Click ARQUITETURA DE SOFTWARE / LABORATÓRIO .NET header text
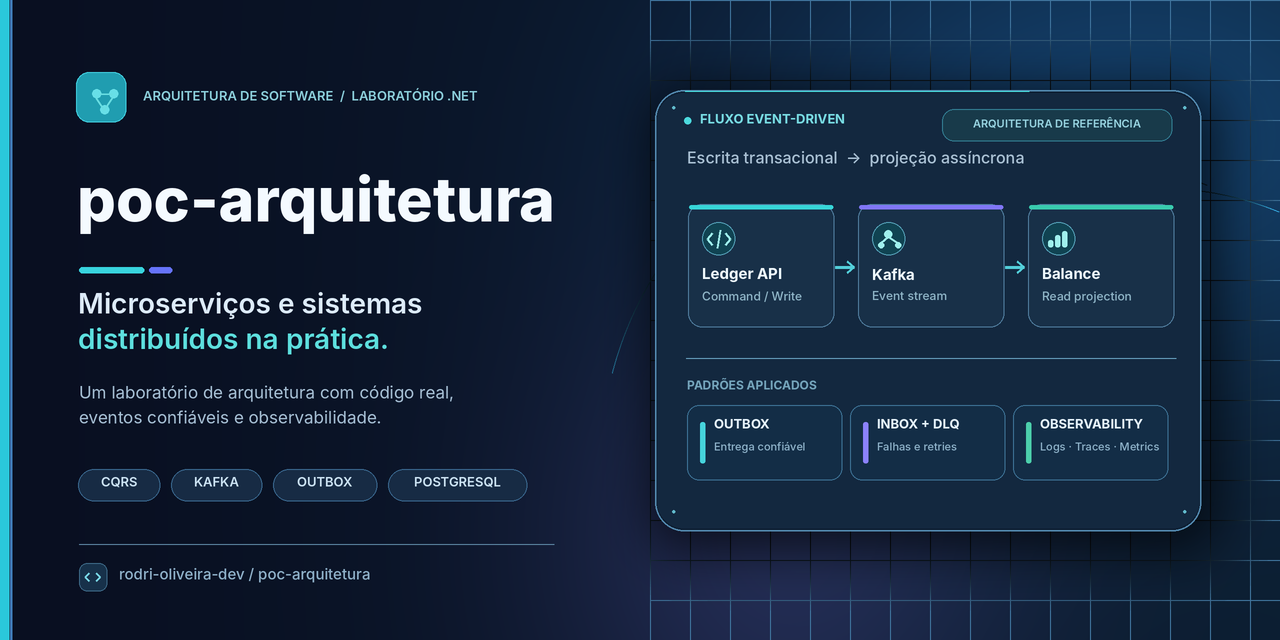Viewport: 1280px width, 640px height. click(310, 96)
